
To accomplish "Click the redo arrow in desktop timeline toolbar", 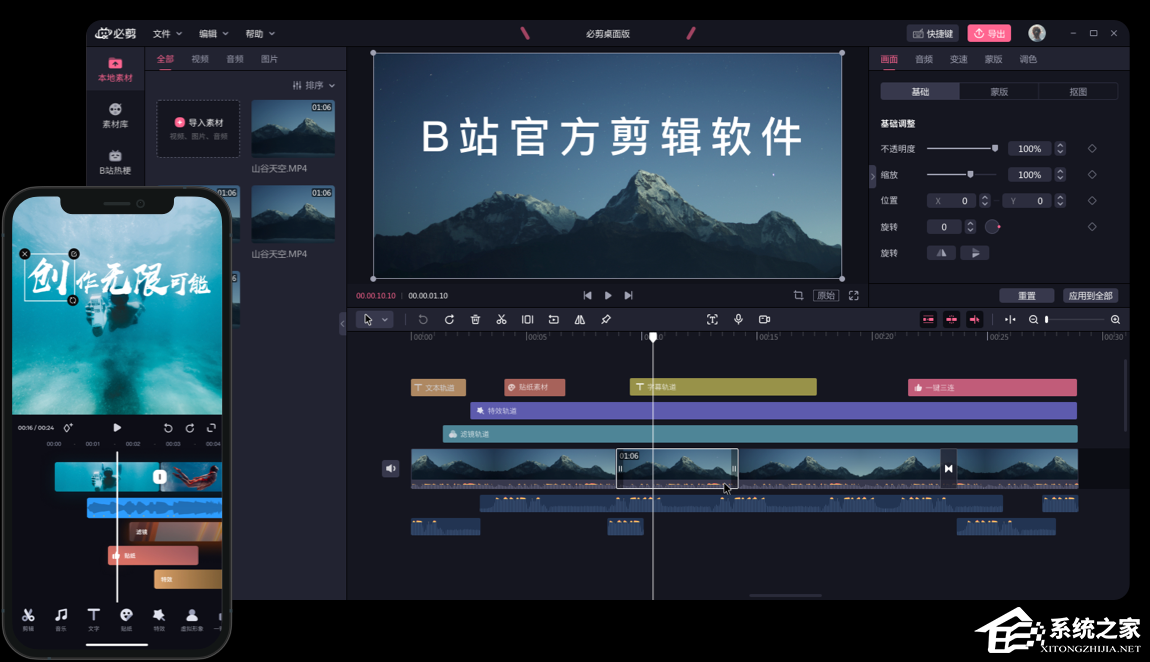I will [x=450, y=320].
